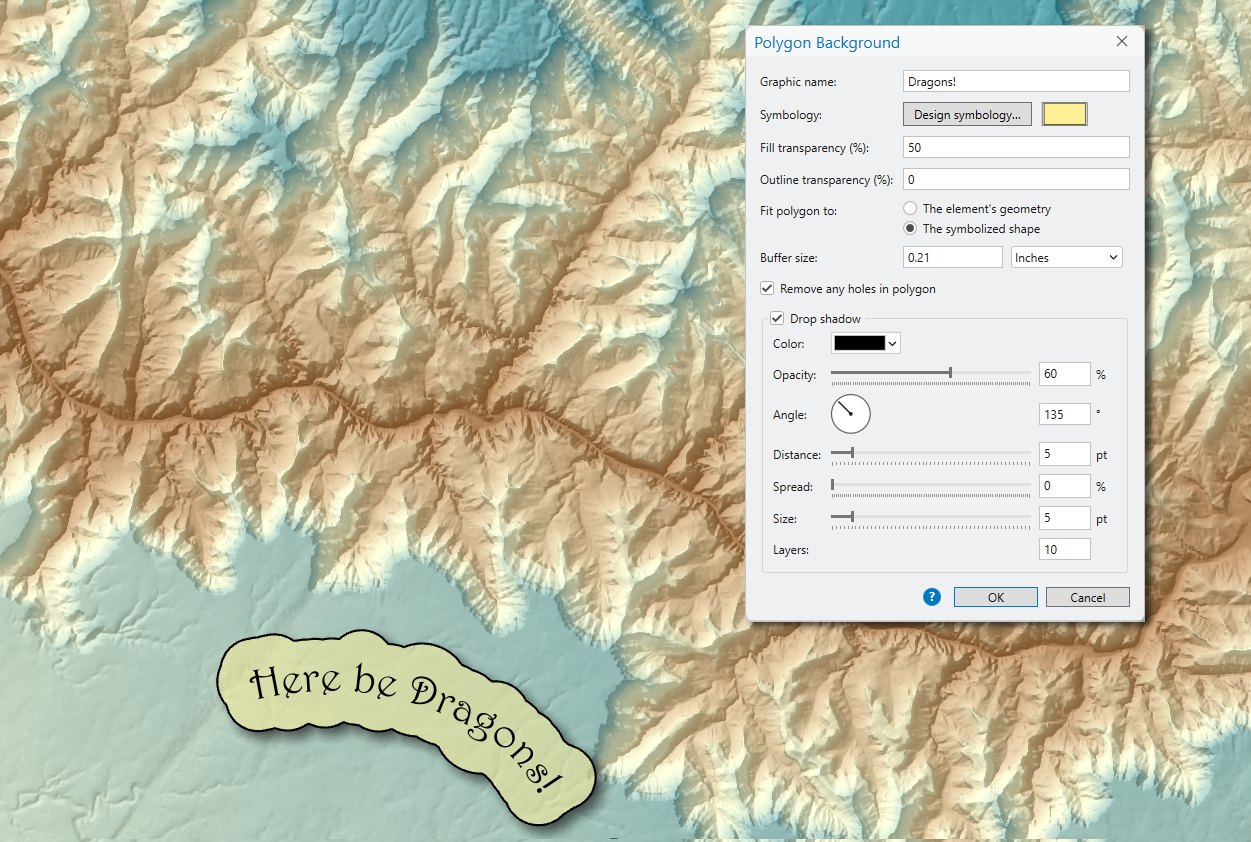Open the Inches units dropdown
The image size is (1251, 842).
pyautogui.click(x=1067, y=258)
